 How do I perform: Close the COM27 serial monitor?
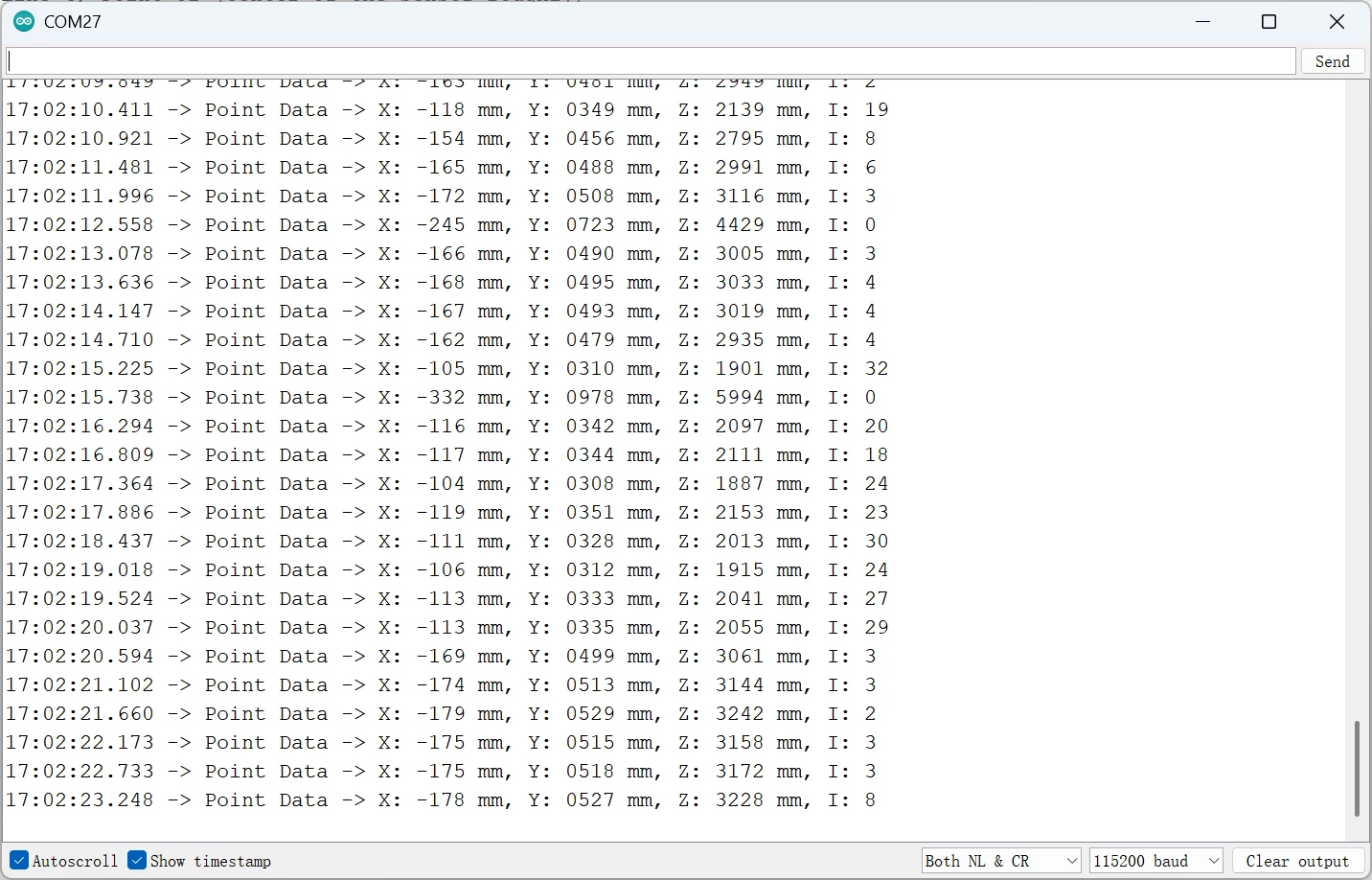click(x=1337, y=22)
